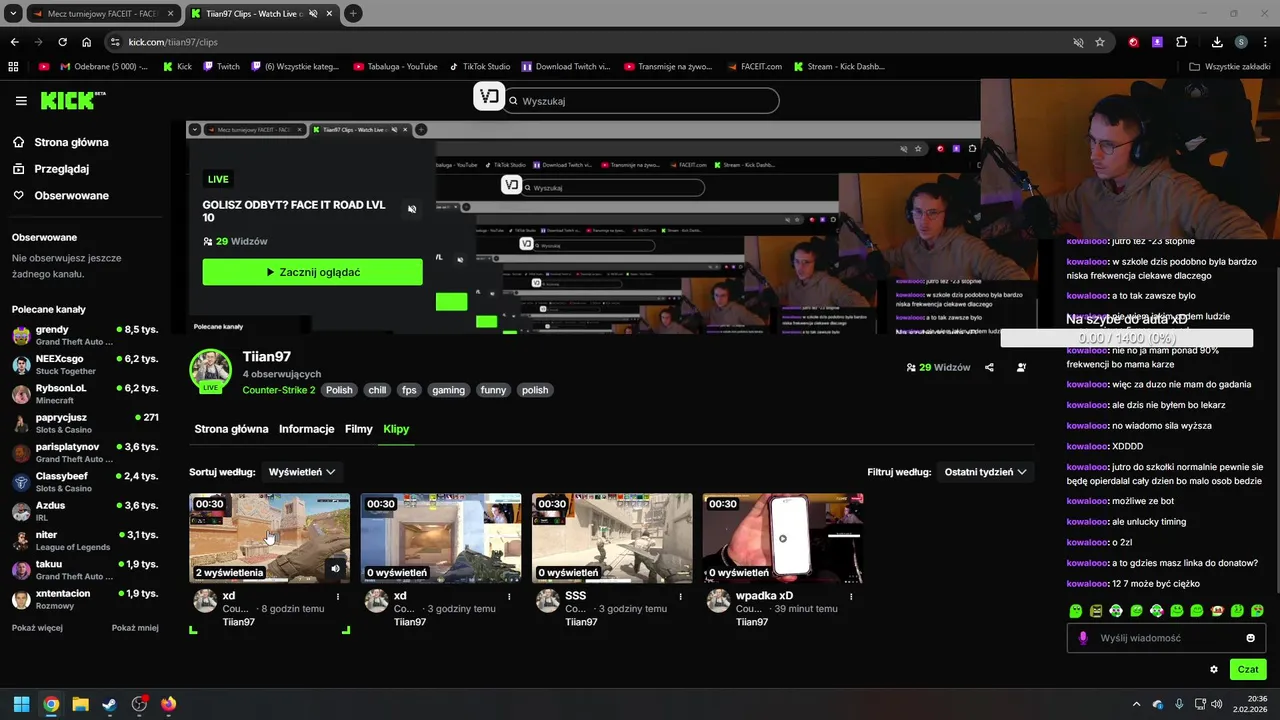
Task: Click the purple download extension icon
Action: 1157,42
